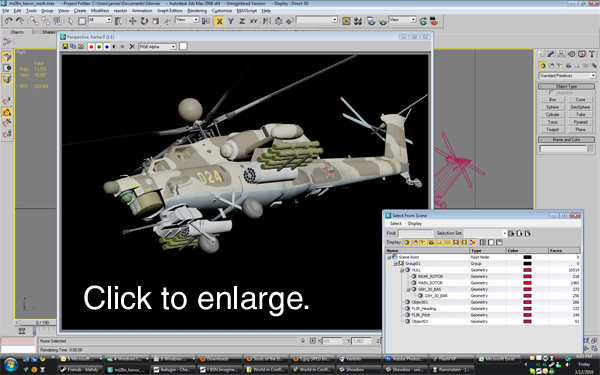The image size is (600, 375).
Task: Collapse the Name and Color rollout
Action: [567, 140]
